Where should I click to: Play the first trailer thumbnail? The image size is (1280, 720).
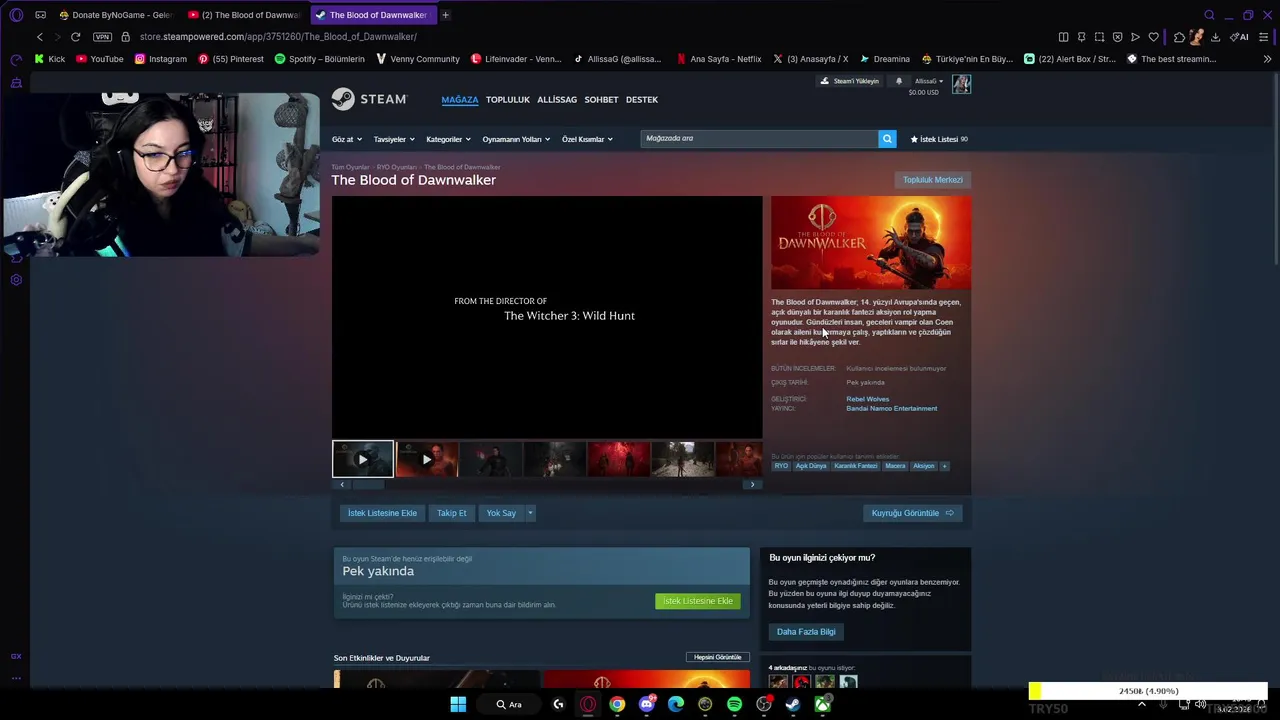(363, 459)
